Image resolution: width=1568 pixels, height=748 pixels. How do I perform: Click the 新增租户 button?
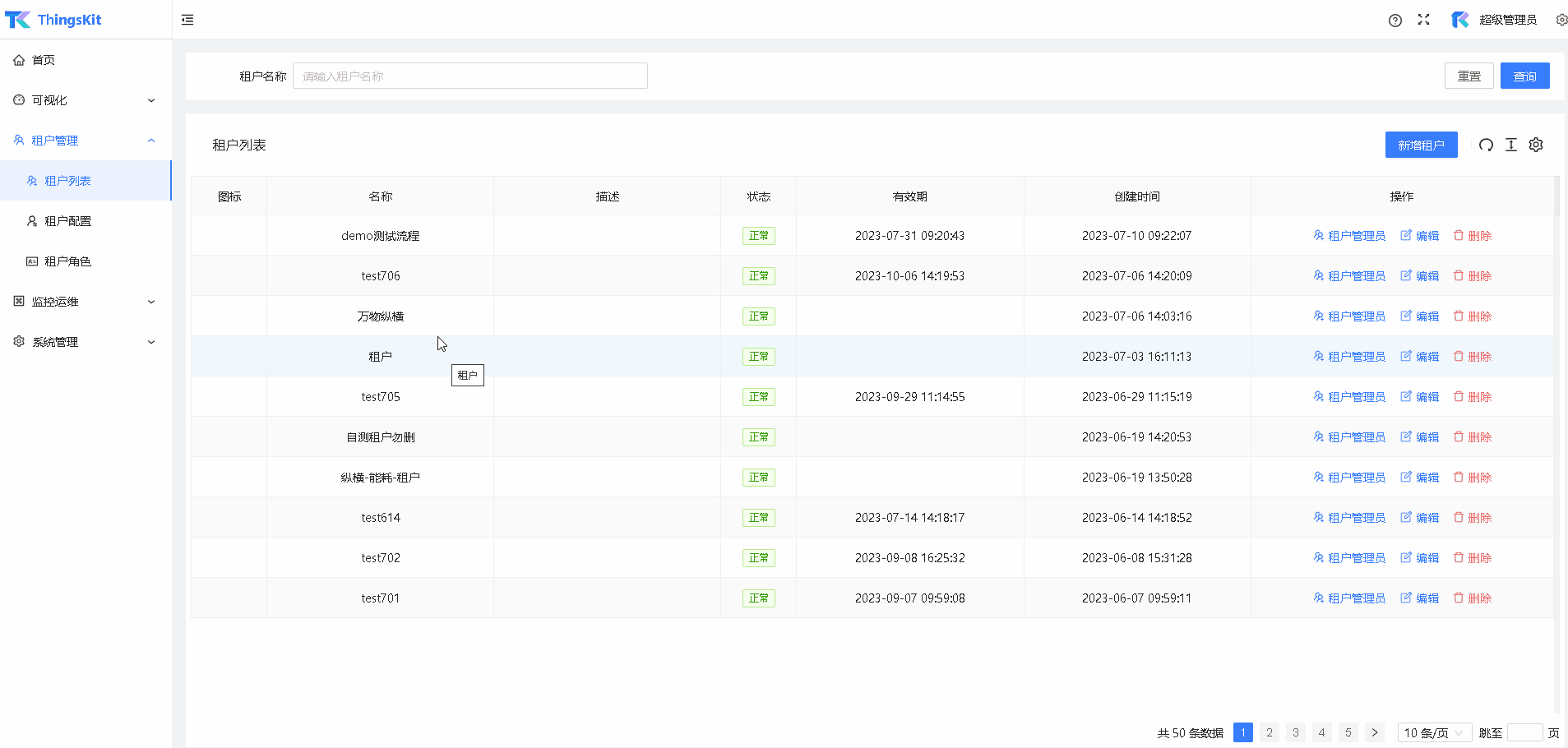[x=1421, y=145]
